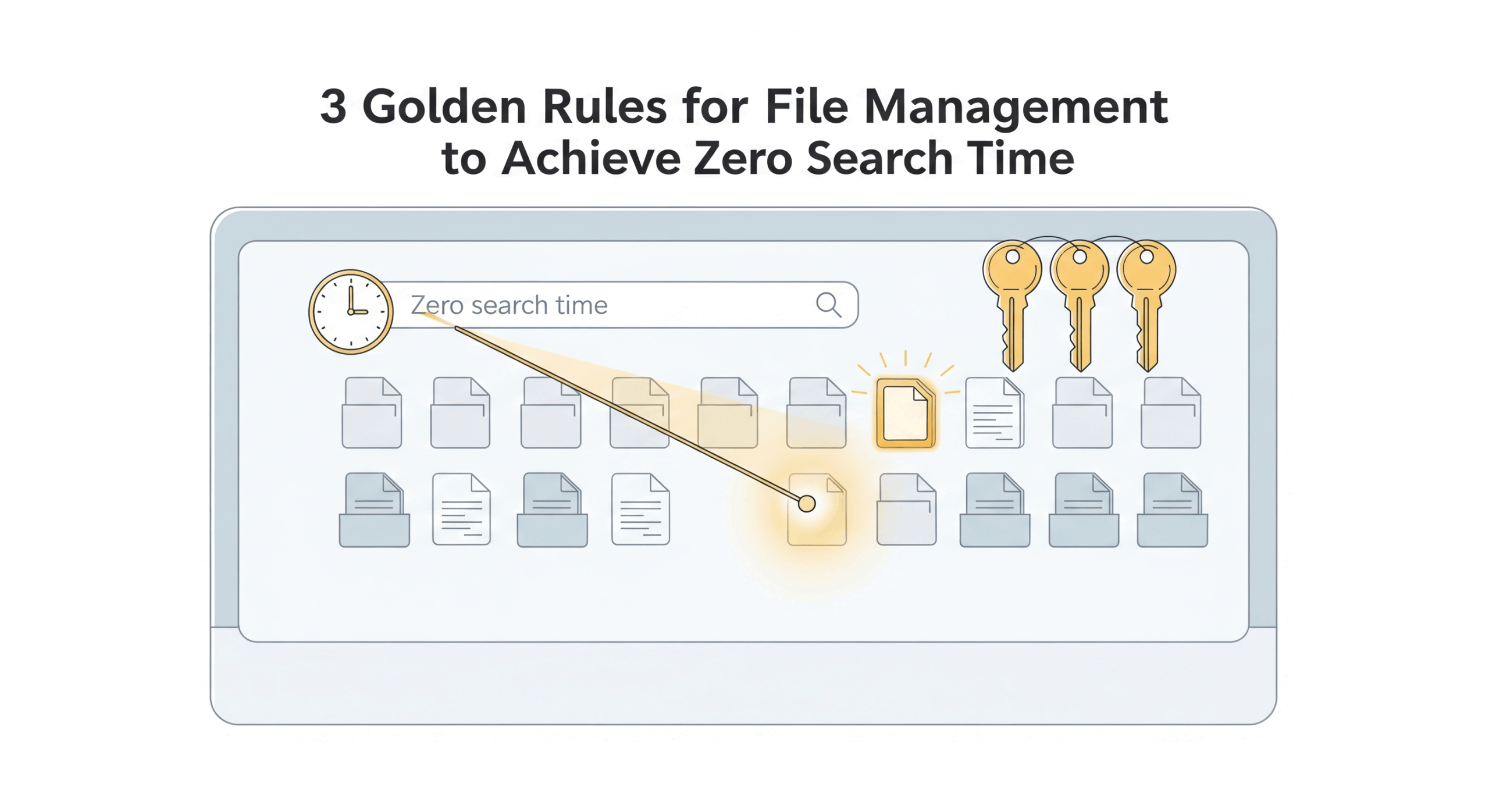Click the clock icon beside the search bar

tap(350, 311)
